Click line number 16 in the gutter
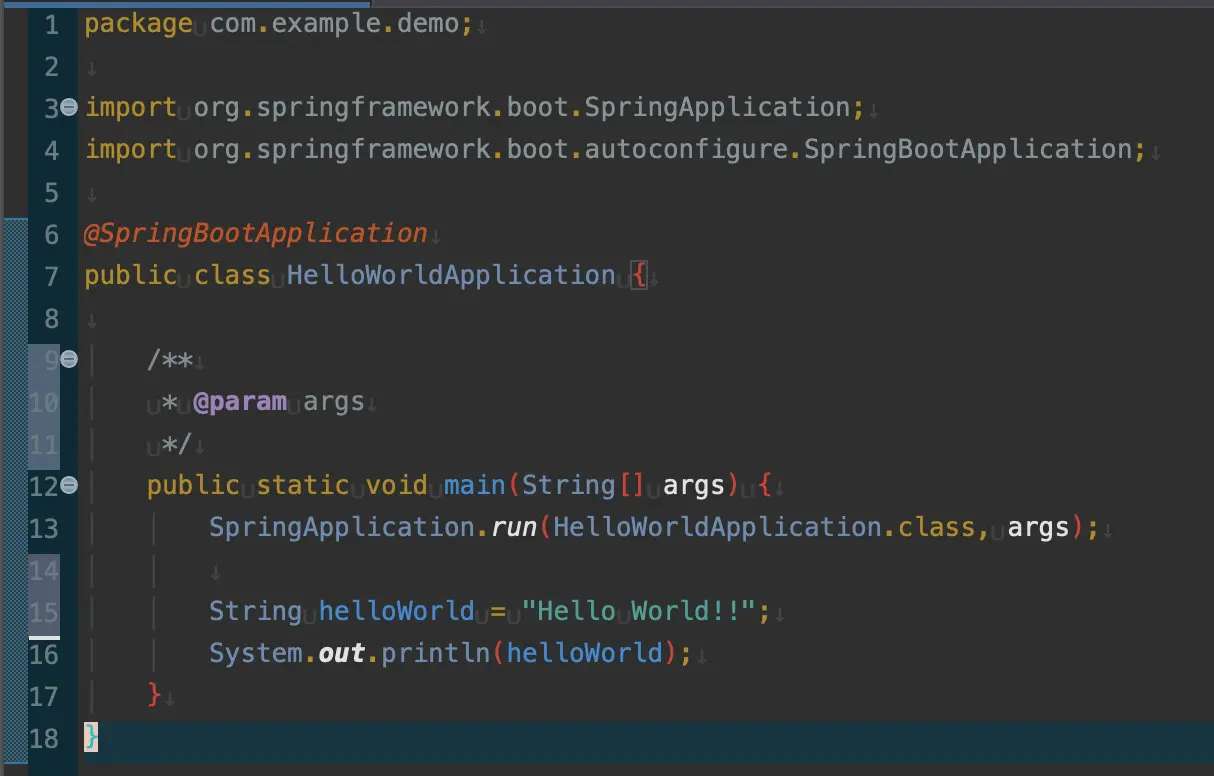The image size is (1214, 776). [44, 654]
